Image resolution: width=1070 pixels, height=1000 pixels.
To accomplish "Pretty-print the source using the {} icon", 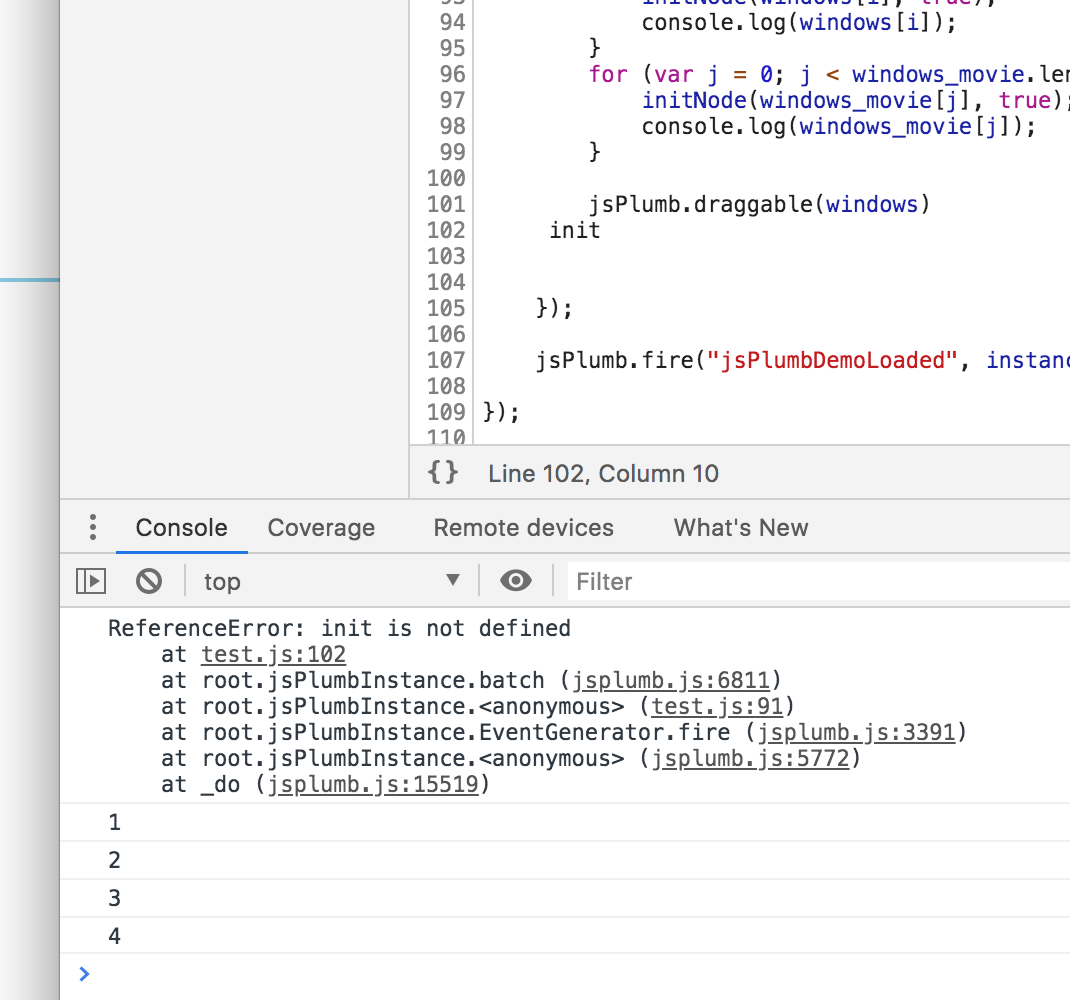I will click(442, 472).
